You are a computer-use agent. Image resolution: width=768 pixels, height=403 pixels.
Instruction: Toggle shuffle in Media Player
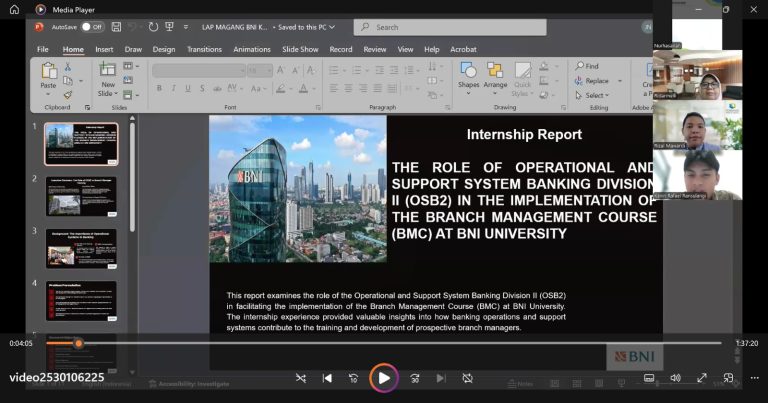point(301,378)
